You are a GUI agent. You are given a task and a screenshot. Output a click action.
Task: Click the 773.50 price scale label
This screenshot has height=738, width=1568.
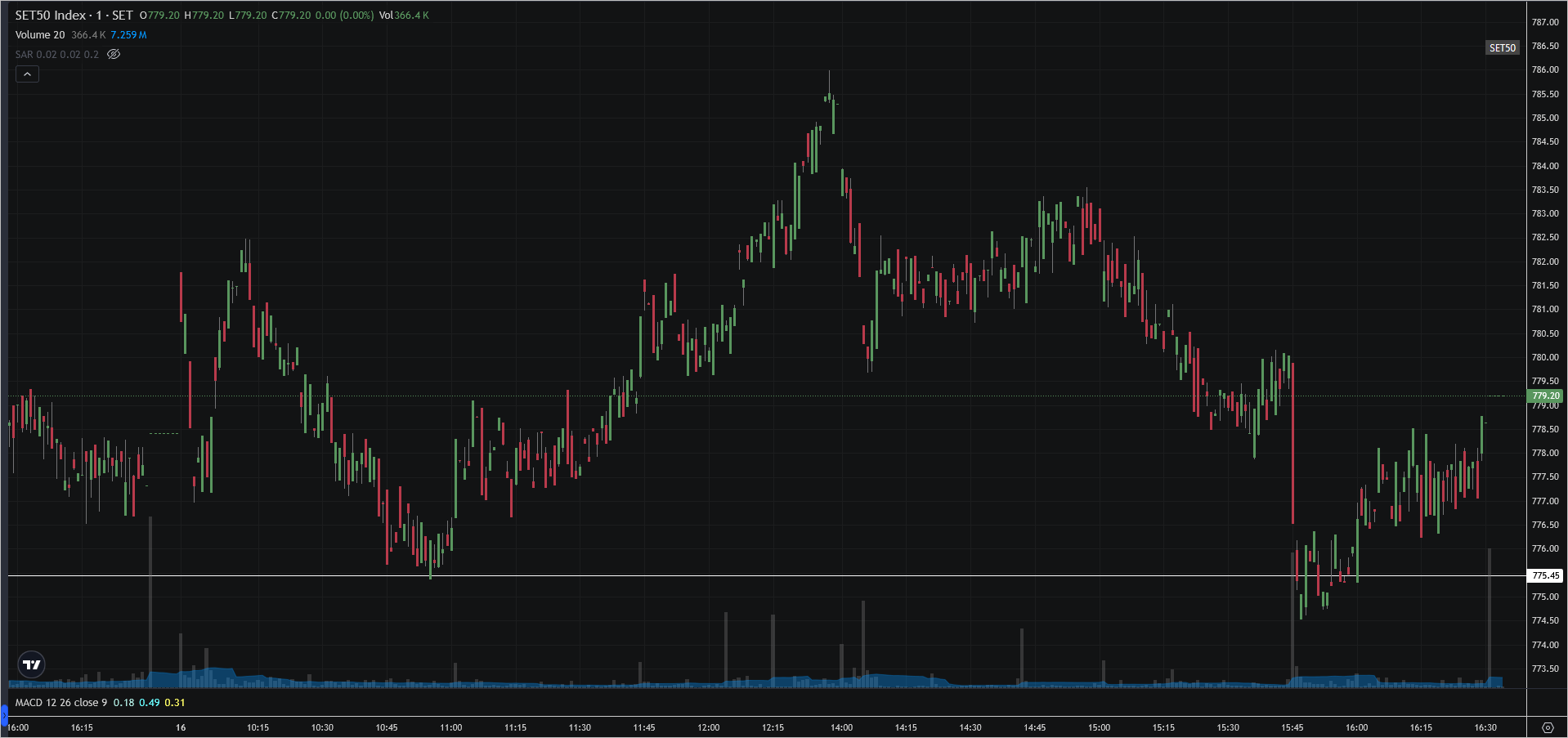(x=1545, y=669)
